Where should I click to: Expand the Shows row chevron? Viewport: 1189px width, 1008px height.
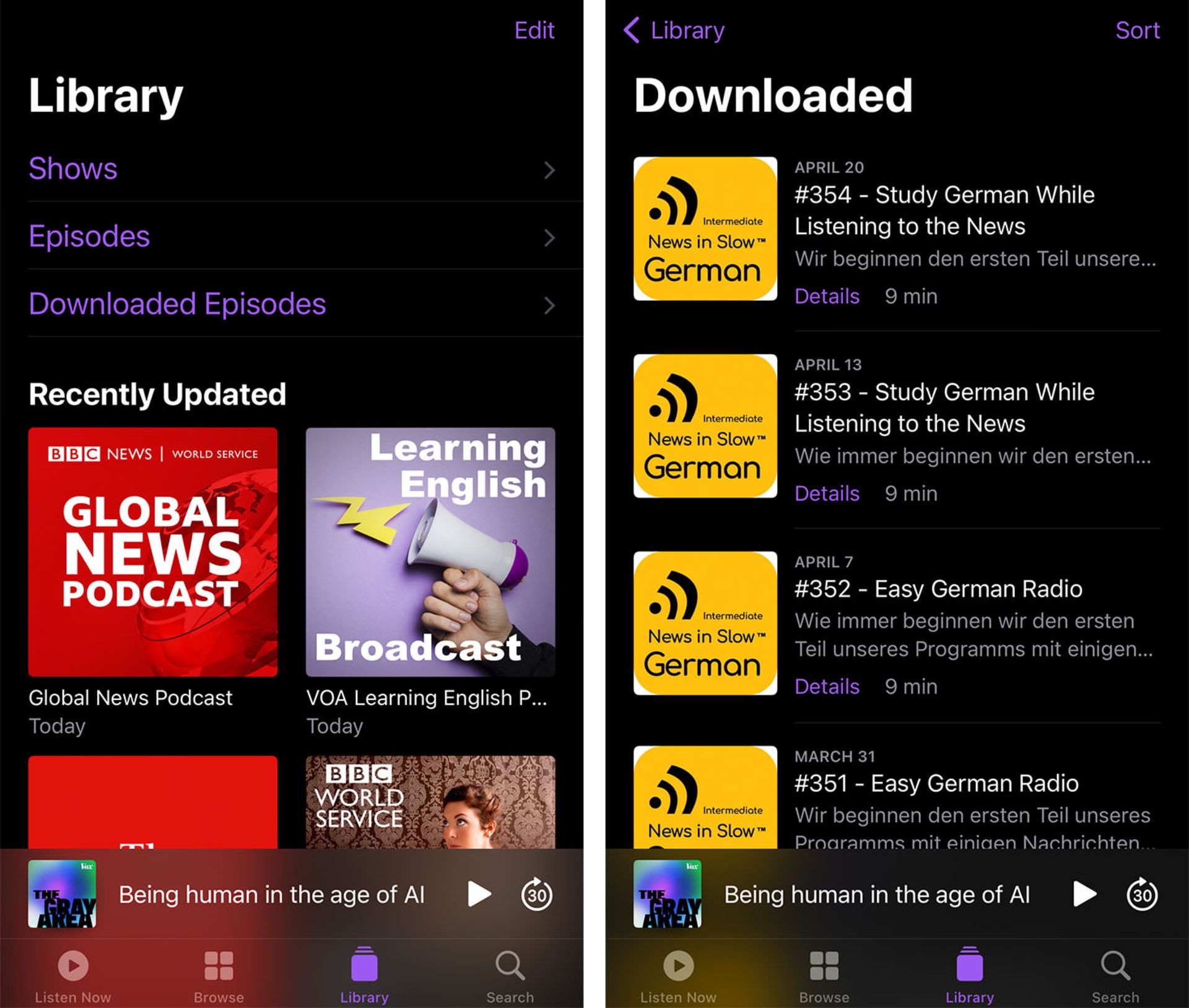pos(549,170)
